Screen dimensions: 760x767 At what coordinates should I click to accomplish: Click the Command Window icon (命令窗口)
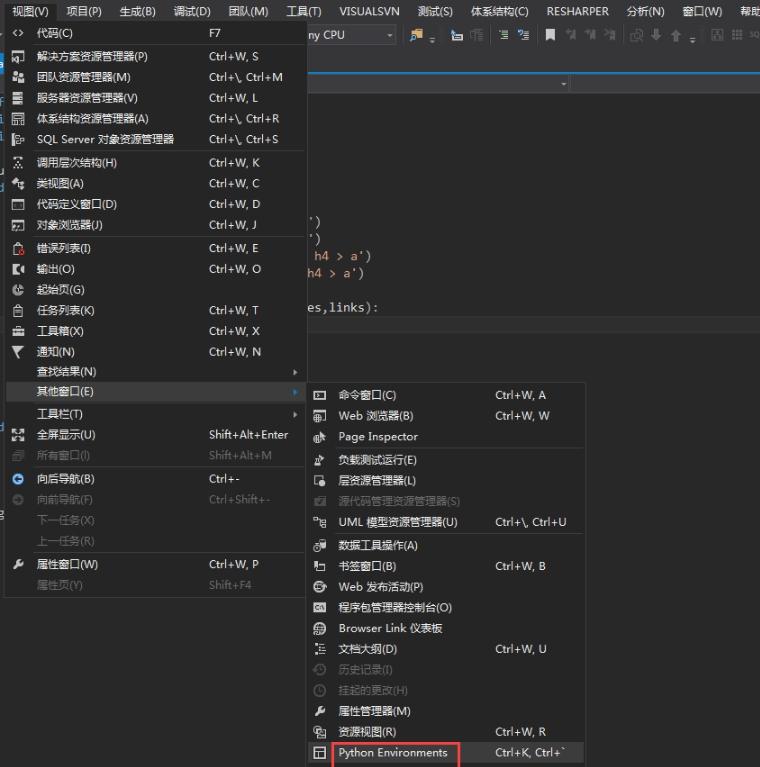320,395
